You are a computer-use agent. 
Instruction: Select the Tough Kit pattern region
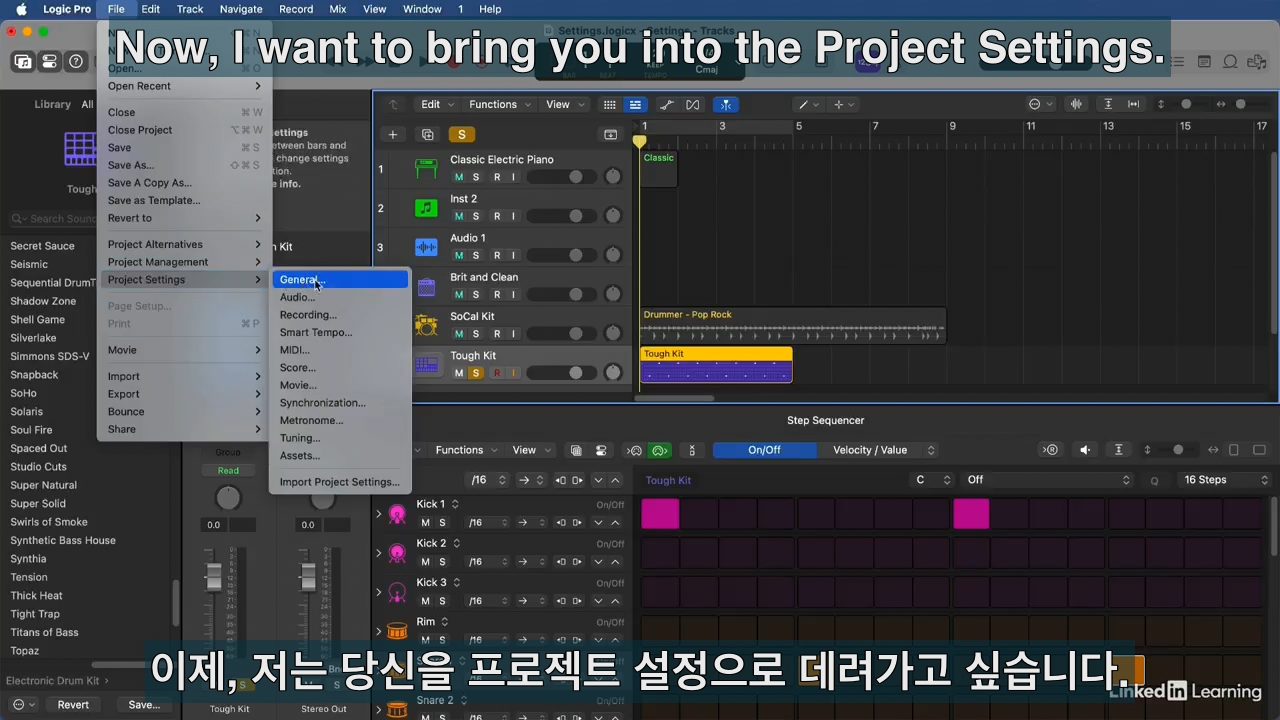tap(716, 365)
